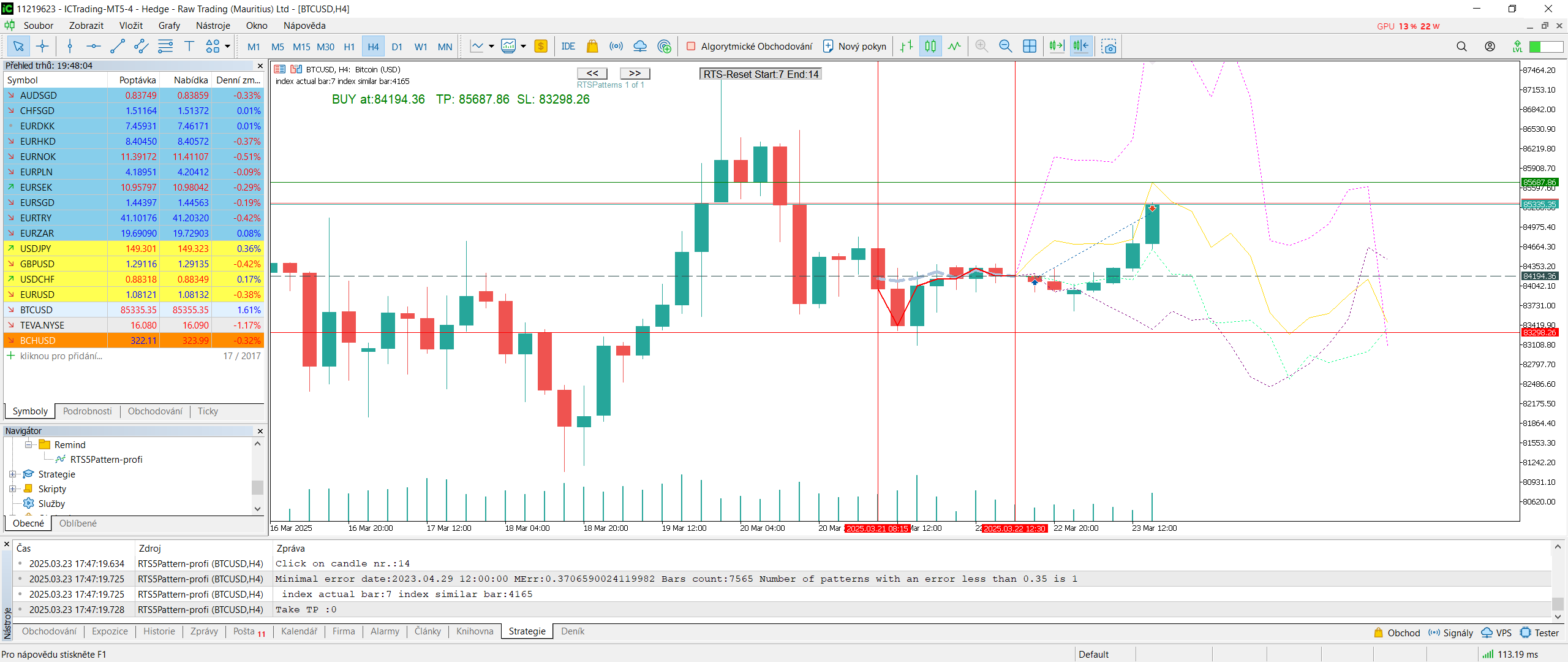Toggle candlestick chart type
Screen dimensions: 1568x662
click(930, 46)
